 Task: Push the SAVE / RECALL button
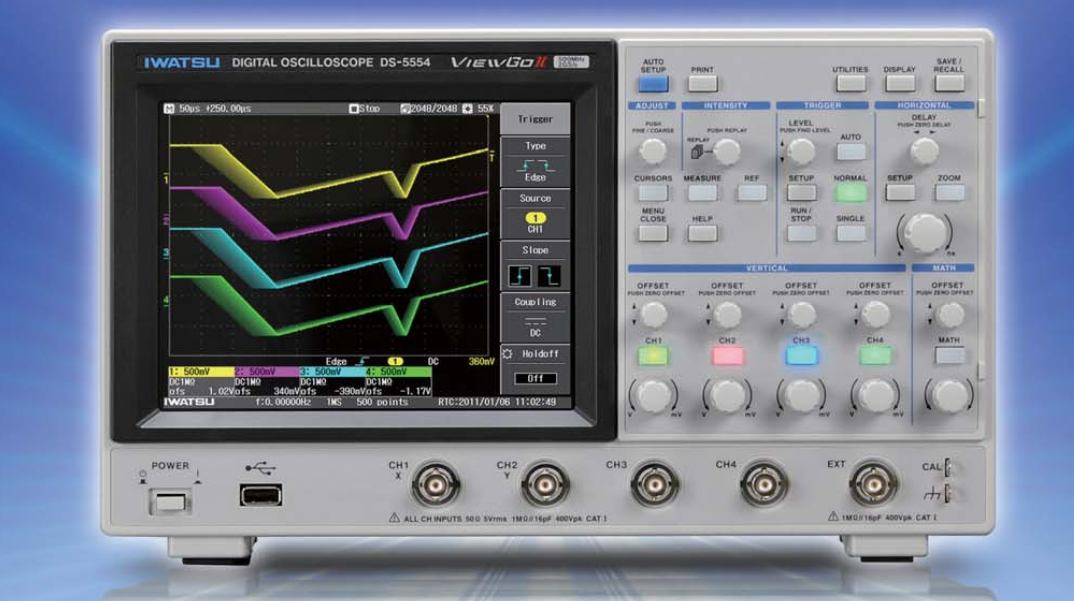pos(949,84)
